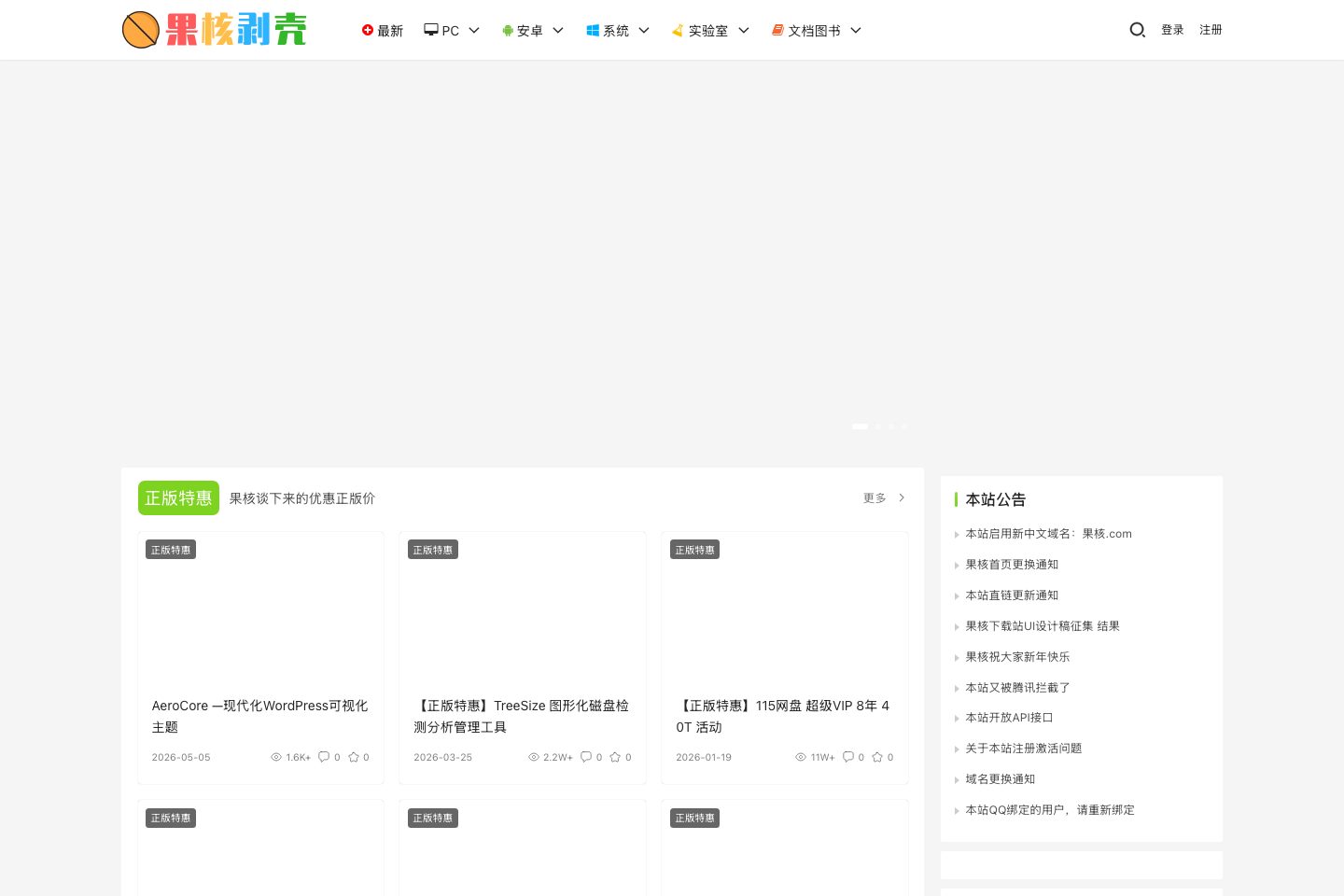Click the 2026-05-05 date on AeroCore card
Image resolution: width=1344 pixels, height=896 pixels.
coord(181,757)
